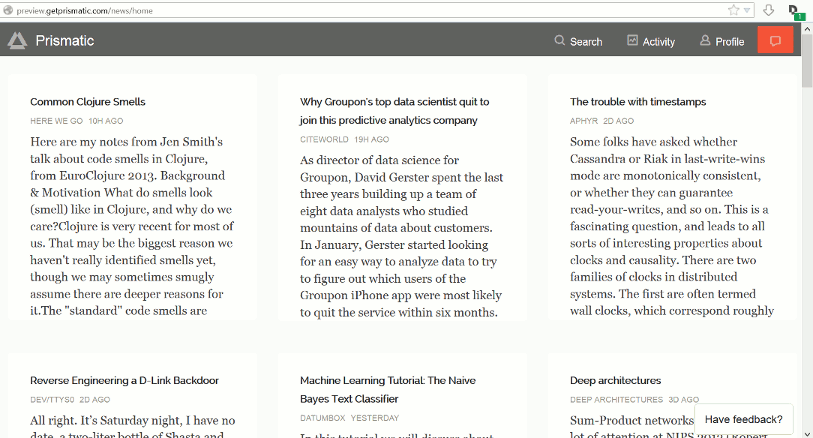Click the page vertical scrollbar thumb
Image resolution: width=813 pixels, height=438 pixels.
coord(807,61)
